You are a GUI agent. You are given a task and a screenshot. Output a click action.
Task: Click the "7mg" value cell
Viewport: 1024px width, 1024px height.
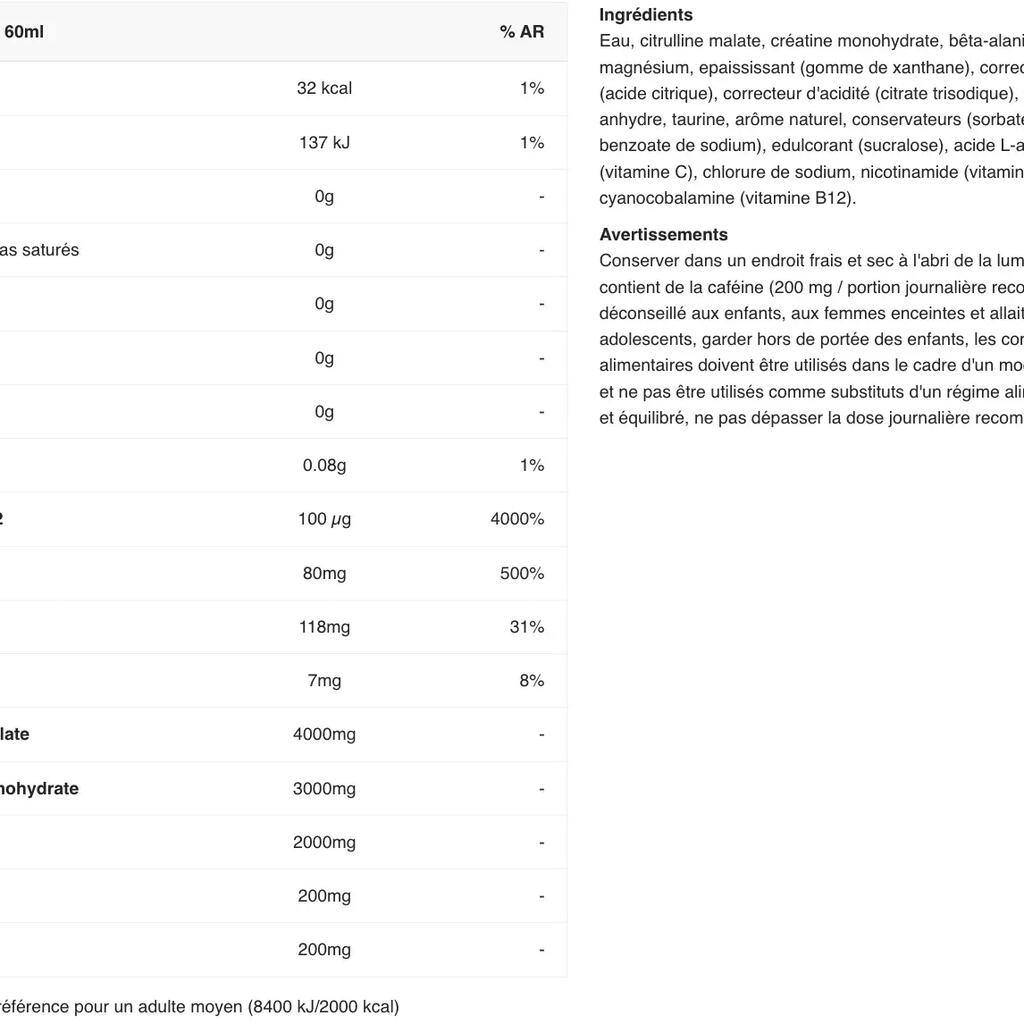(324, 681)
